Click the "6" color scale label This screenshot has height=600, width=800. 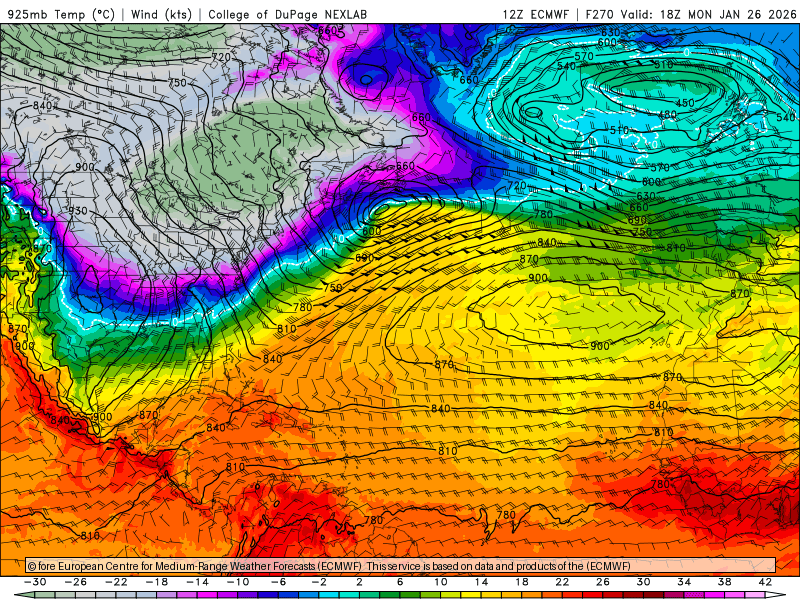point(400,582)
